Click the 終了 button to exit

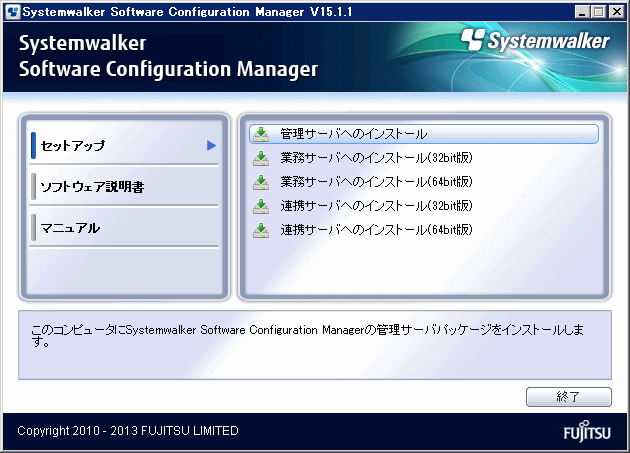coord(569,397)
